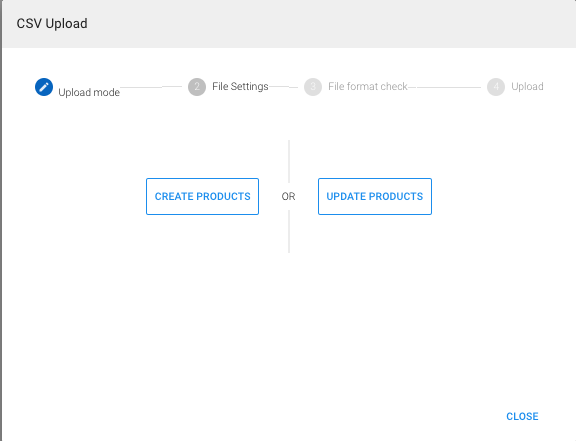
Task: Choose the Create Products option
Action: pos(202,197)
